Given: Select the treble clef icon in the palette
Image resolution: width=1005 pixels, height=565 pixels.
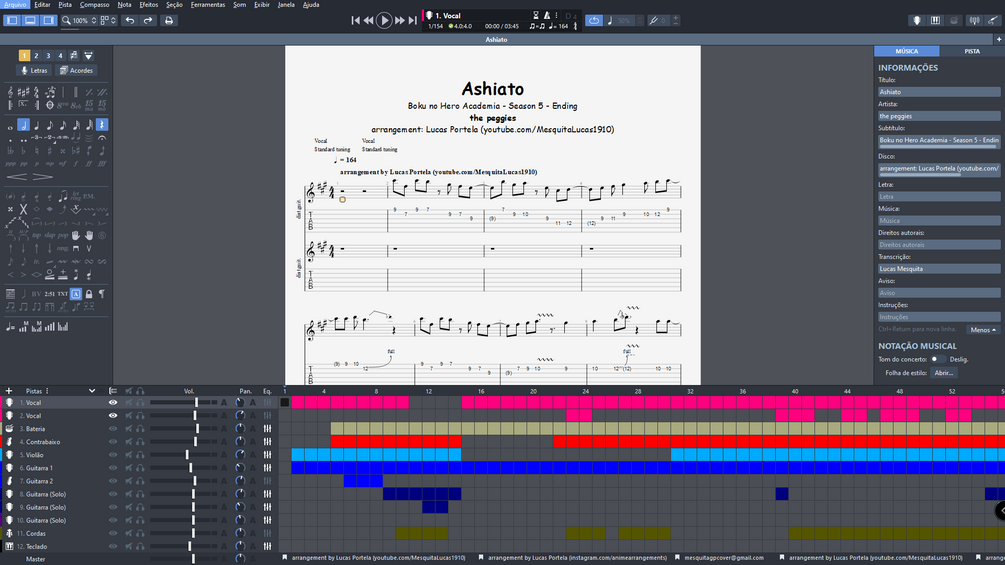Looking at the screenshot, I should tap(10, 92).
